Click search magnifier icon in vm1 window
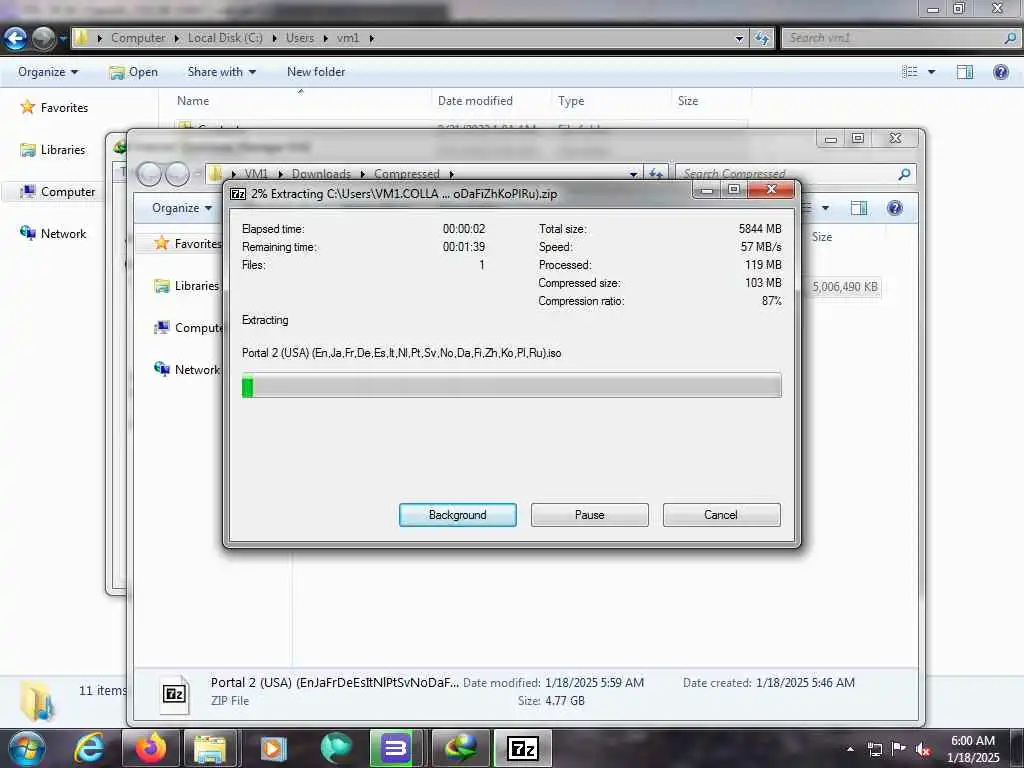The image size is (1024, 768). click(1010, 38)
